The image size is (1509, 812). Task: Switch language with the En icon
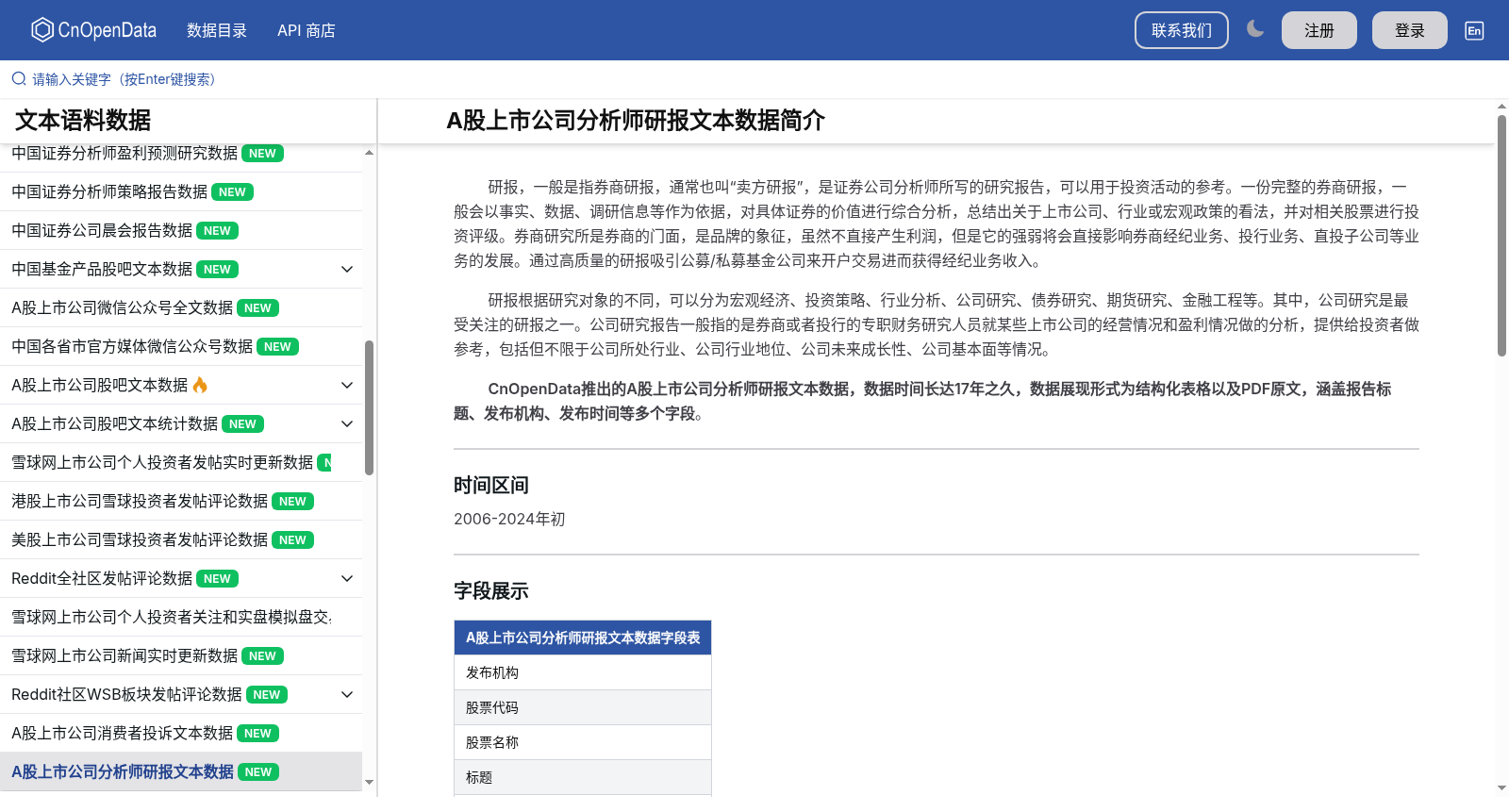(1474, 30)
